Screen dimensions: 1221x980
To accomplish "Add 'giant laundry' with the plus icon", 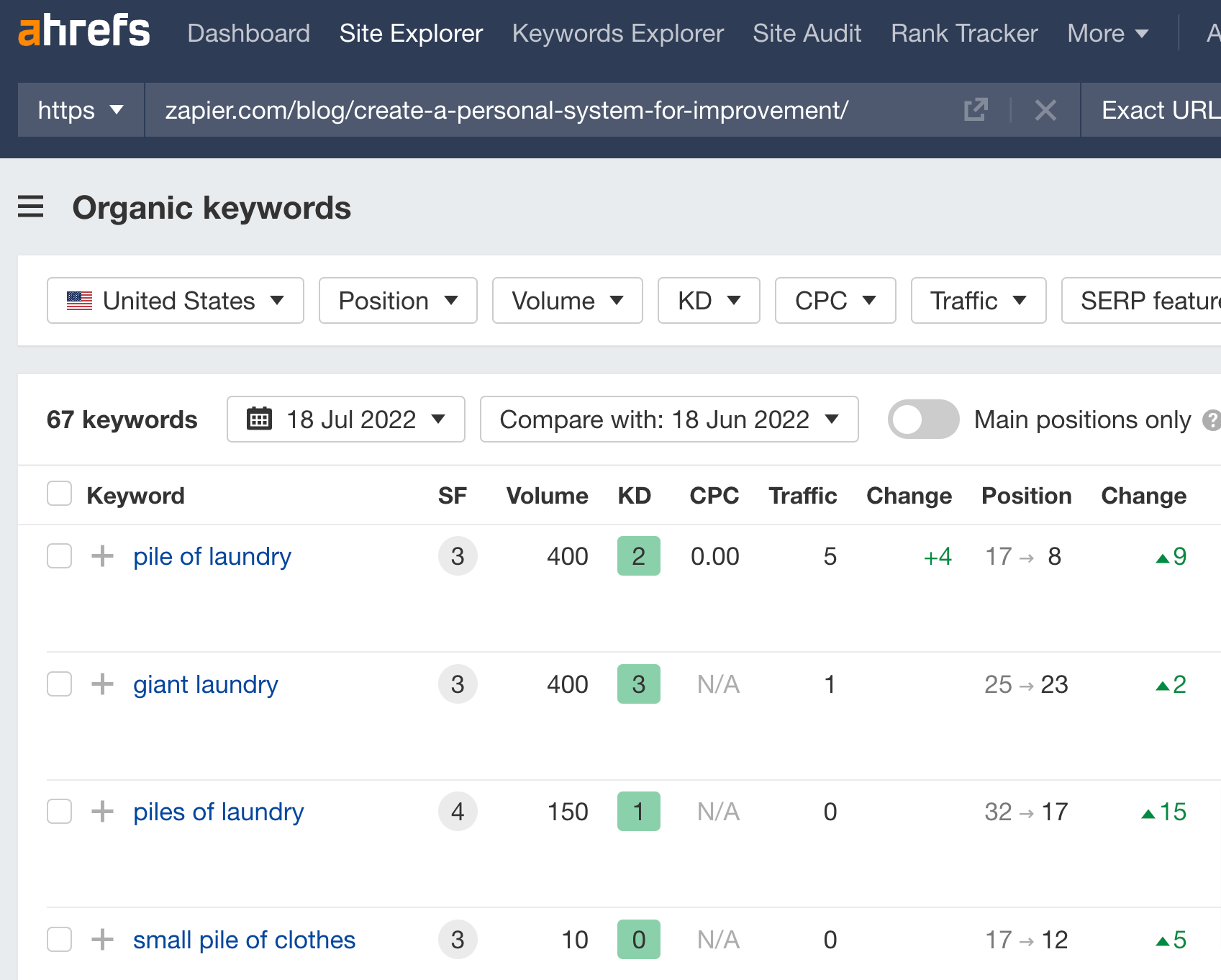I will pyautogui.click(x=101, y=684).
